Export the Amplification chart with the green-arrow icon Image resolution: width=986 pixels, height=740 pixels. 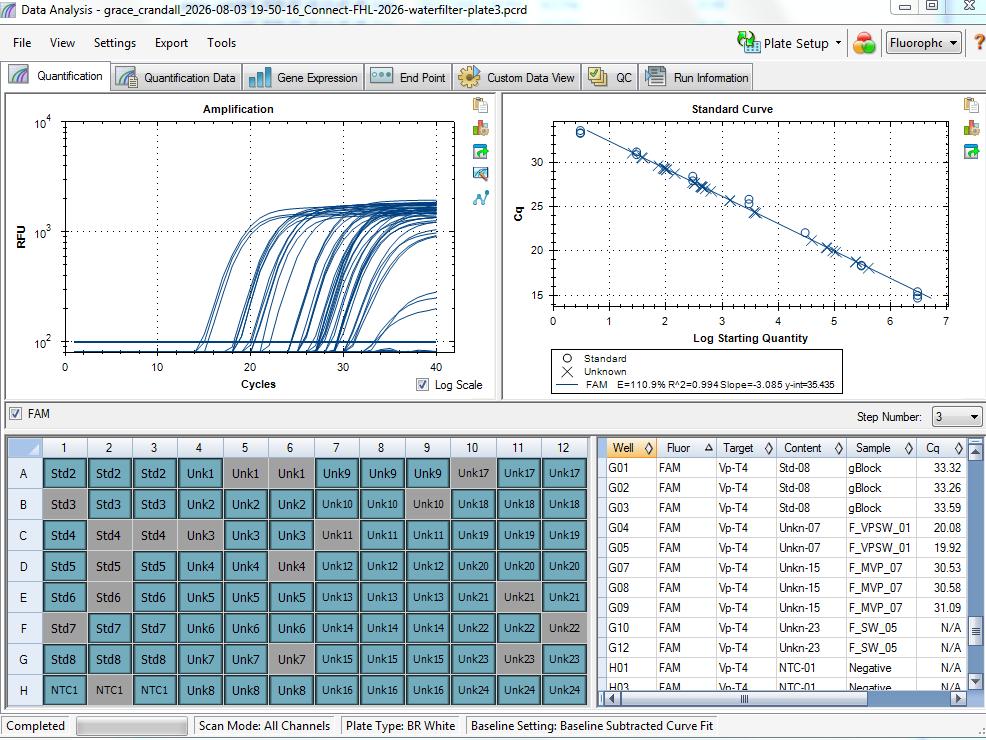pos(480,152)
